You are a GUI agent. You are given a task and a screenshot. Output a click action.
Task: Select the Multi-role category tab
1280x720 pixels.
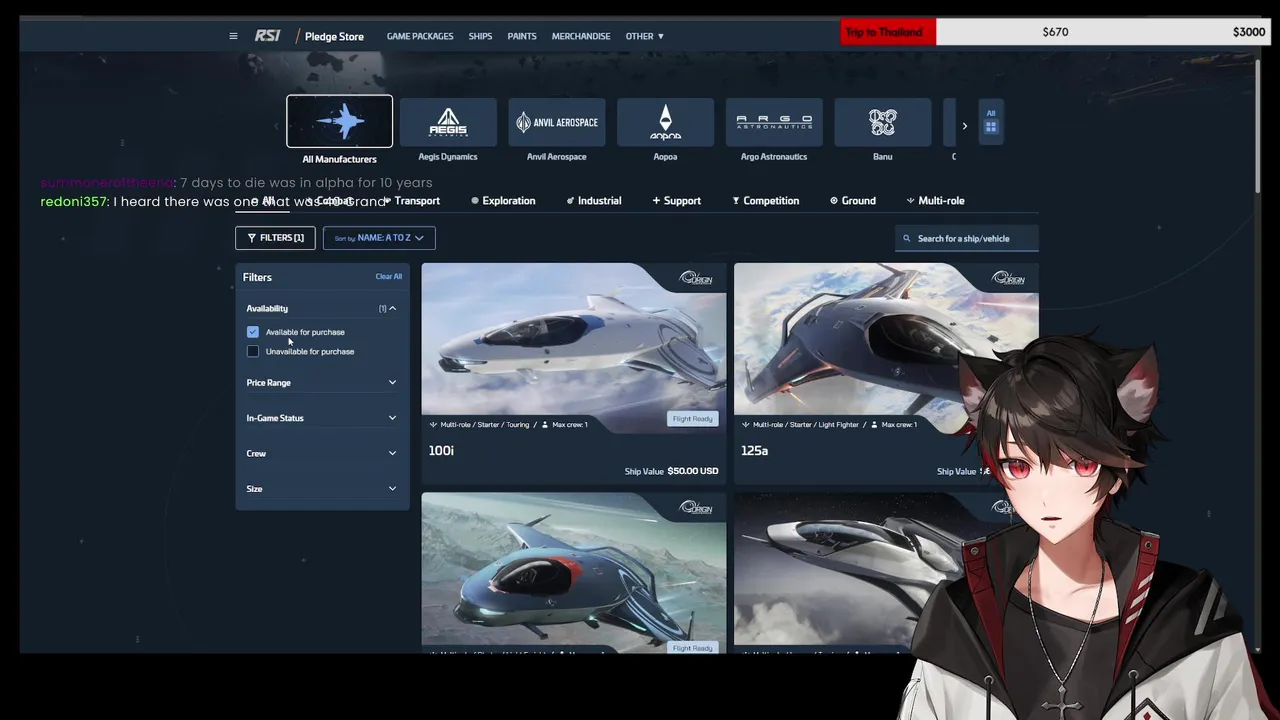[935, 201]
